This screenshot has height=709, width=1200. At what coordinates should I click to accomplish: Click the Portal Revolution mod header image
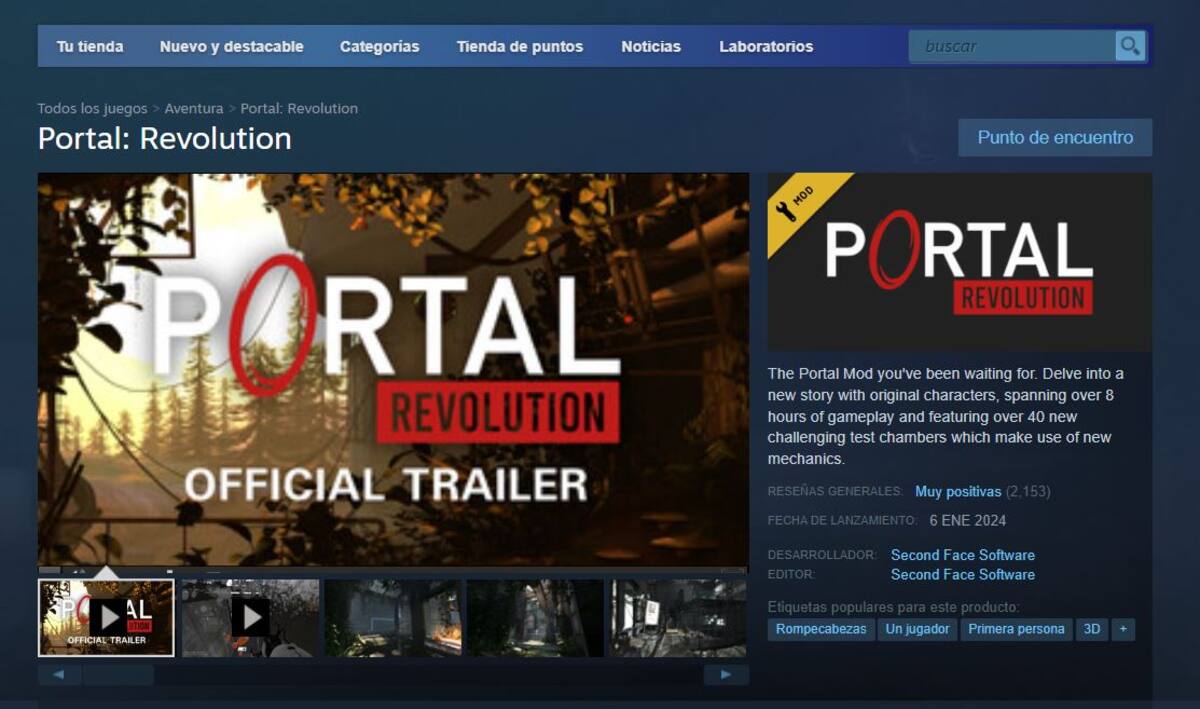pos(959,262)
